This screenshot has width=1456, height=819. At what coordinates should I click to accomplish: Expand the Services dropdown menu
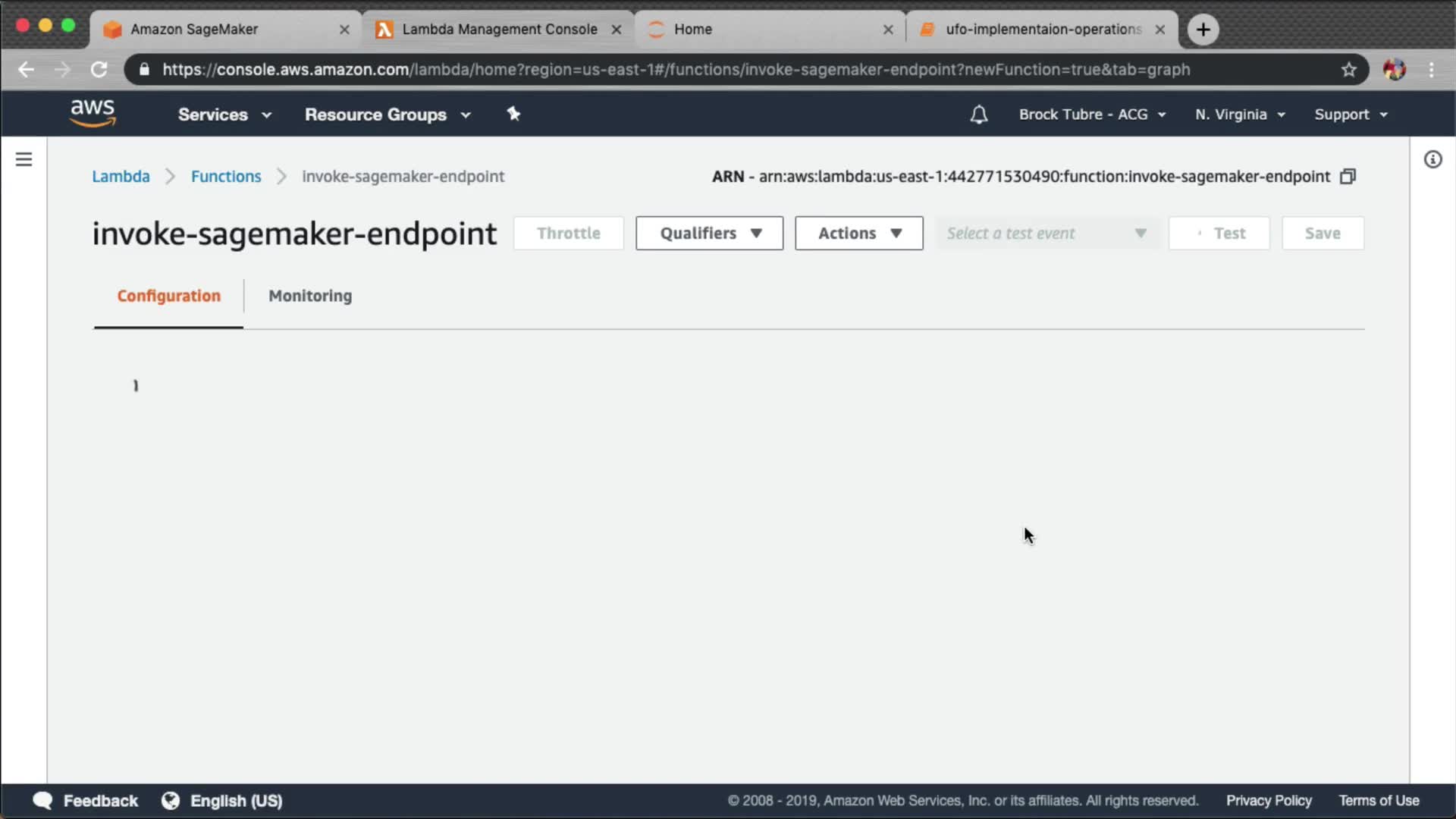[224, 115]
